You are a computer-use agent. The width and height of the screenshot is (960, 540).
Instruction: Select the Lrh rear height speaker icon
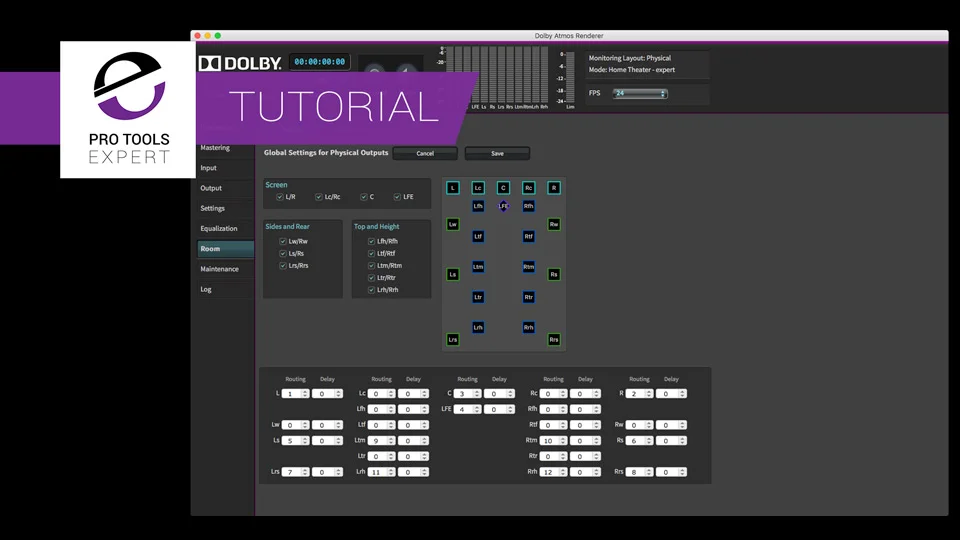(x=478, y=328)
